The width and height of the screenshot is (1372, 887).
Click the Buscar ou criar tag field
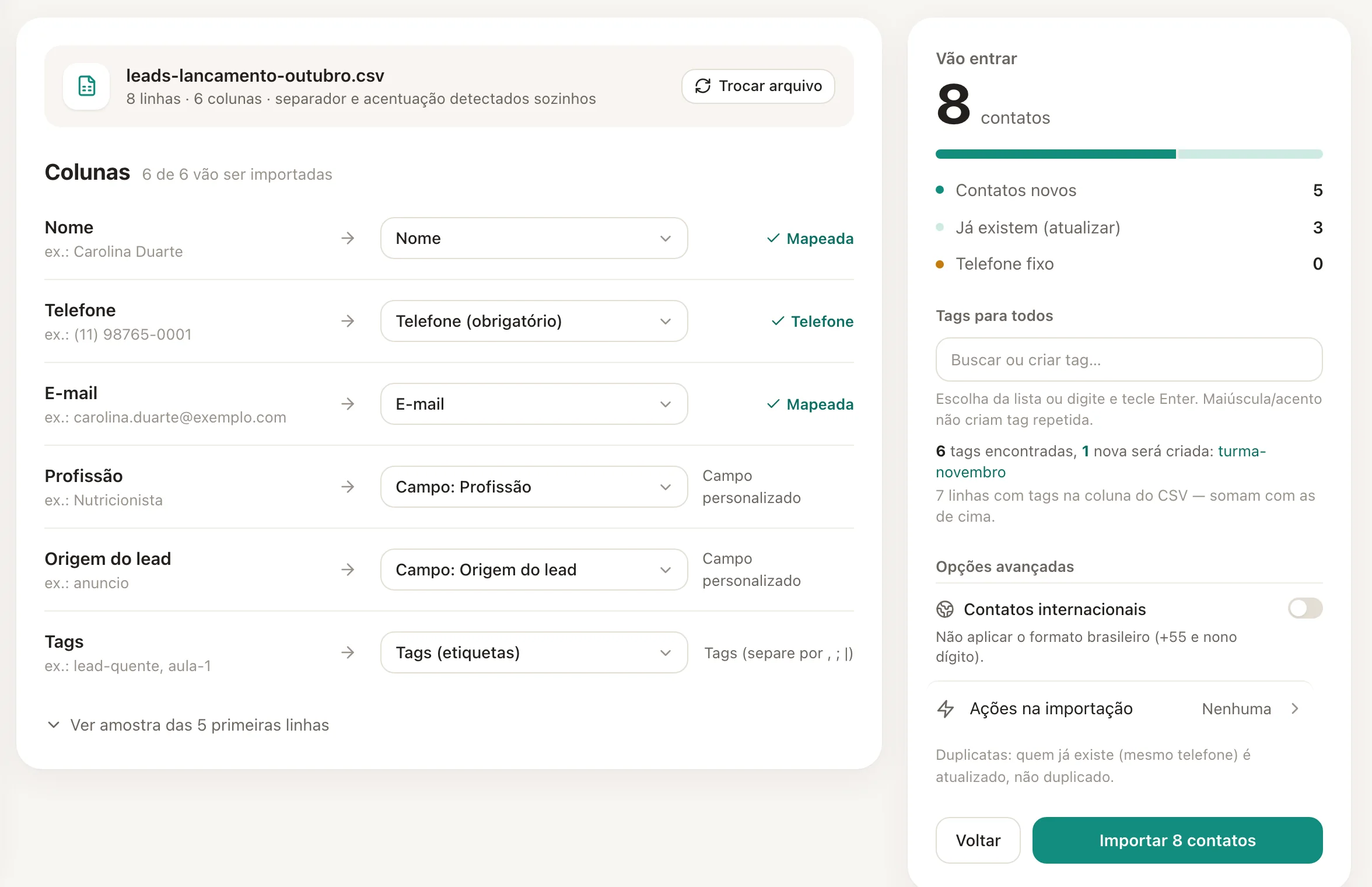(1129, 359)
